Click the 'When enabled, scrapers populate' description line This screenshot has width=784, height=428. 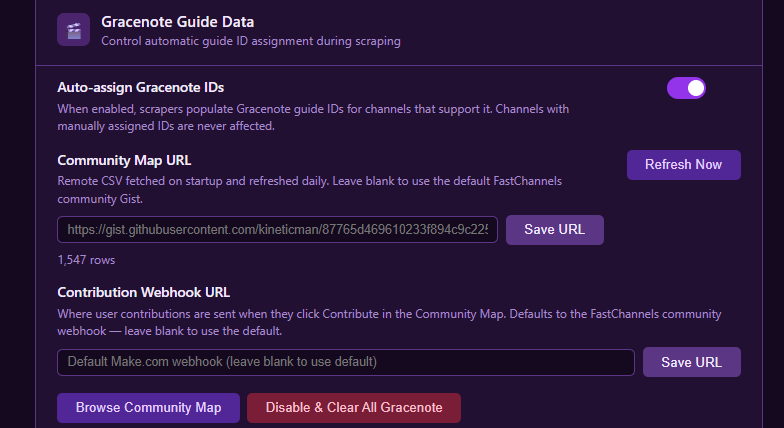313,109
